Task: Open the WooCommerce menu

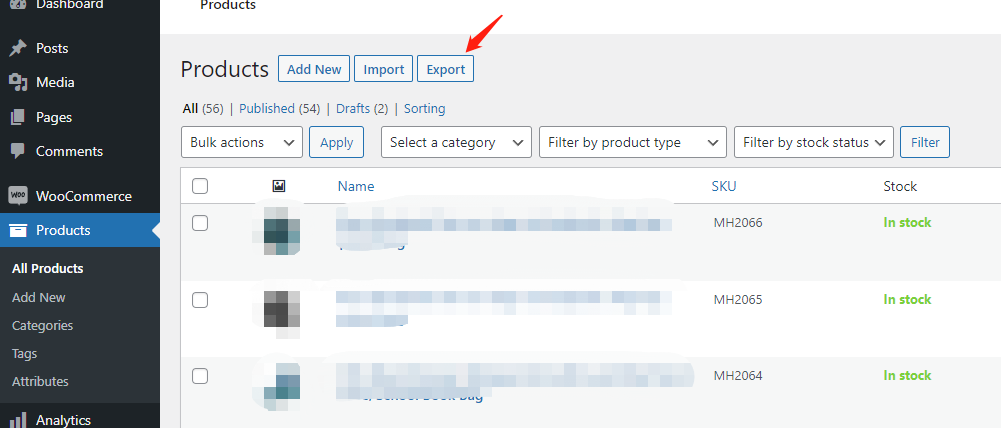Action: coord(84,196)
